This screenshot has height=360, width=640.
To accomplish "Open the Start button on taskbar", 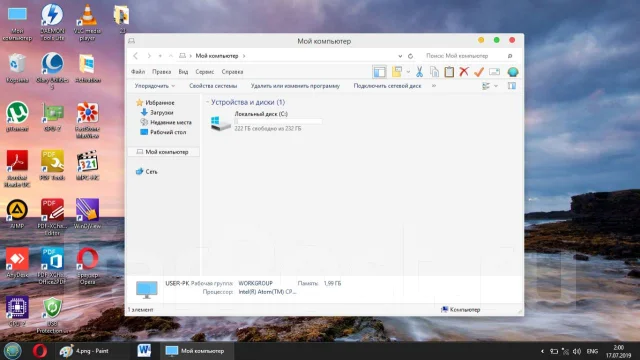I will point(12,351).
